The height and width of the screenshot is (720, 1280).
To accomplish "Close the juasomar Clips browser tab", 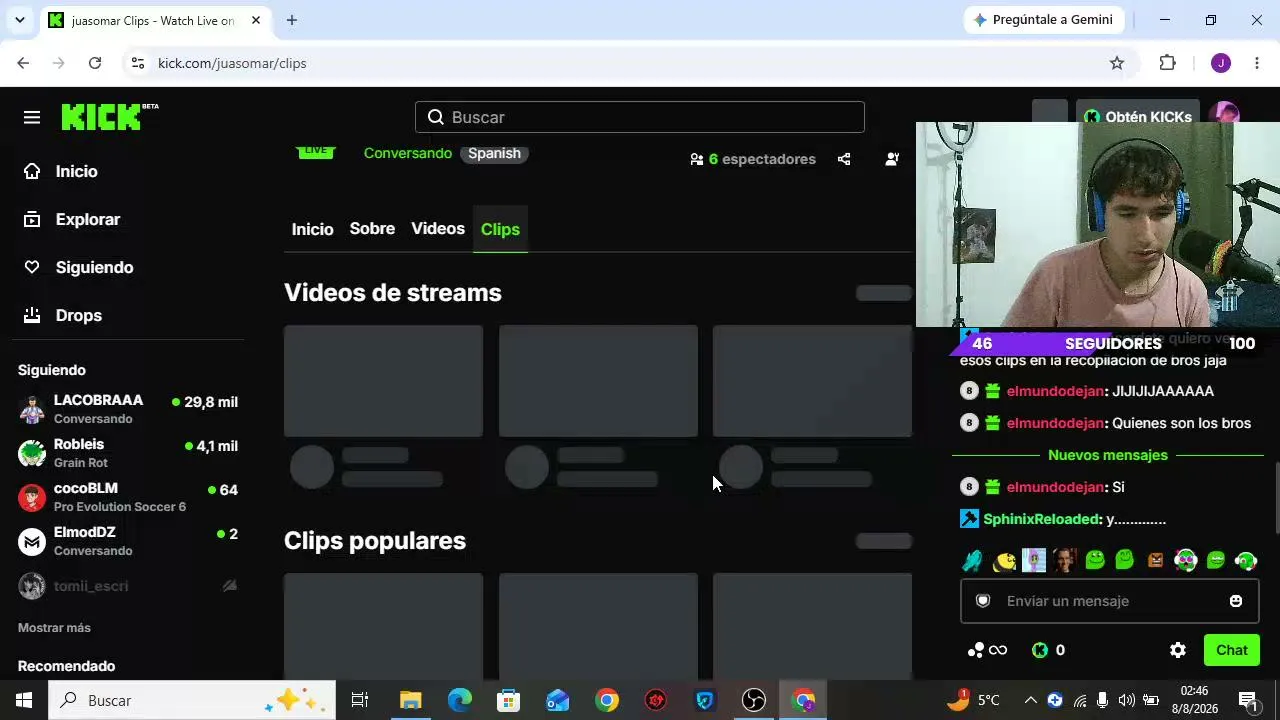I will point(256,20).
